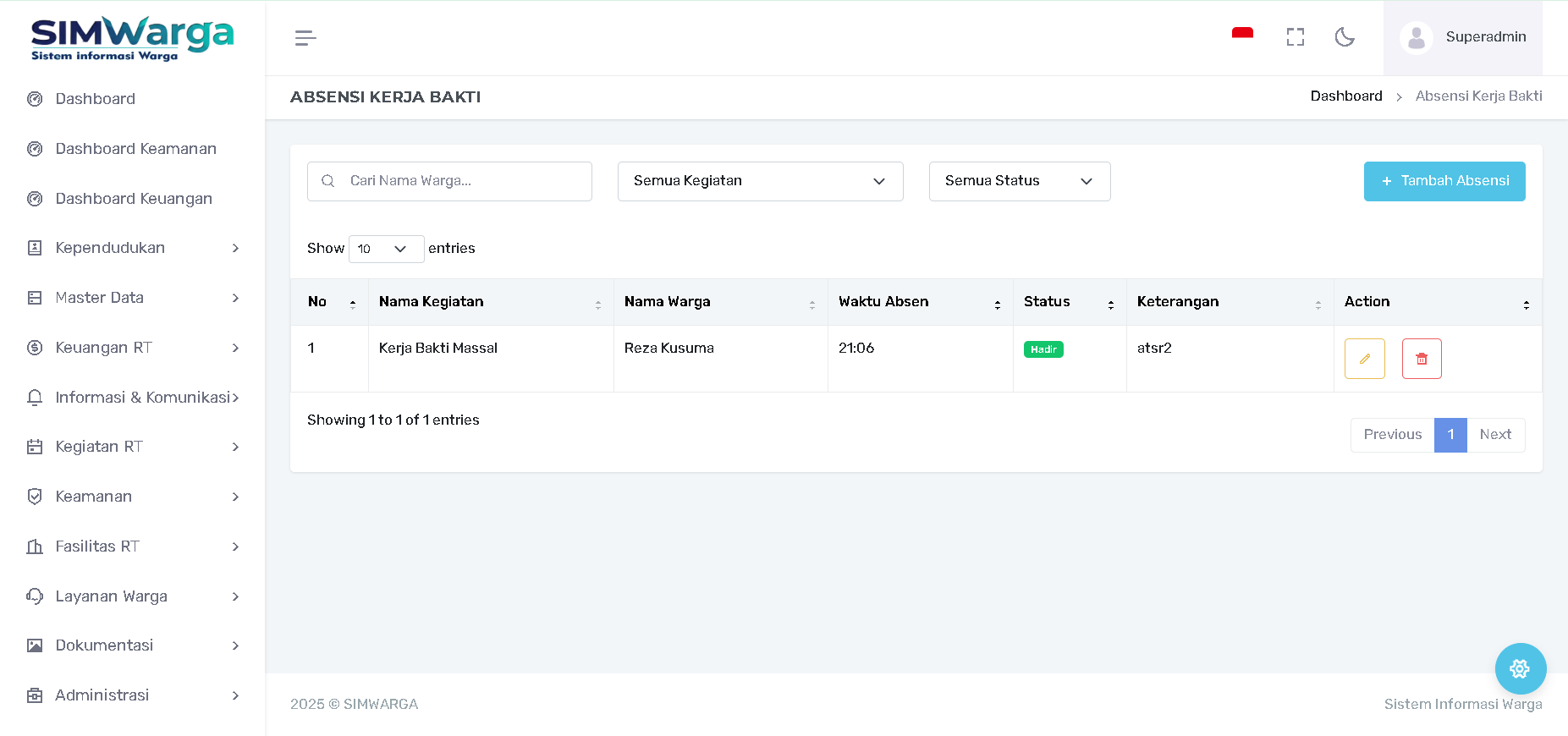Toggle the hamburger sidebar menu icon
Viewport: 1568px width, 736px height.
305,38
